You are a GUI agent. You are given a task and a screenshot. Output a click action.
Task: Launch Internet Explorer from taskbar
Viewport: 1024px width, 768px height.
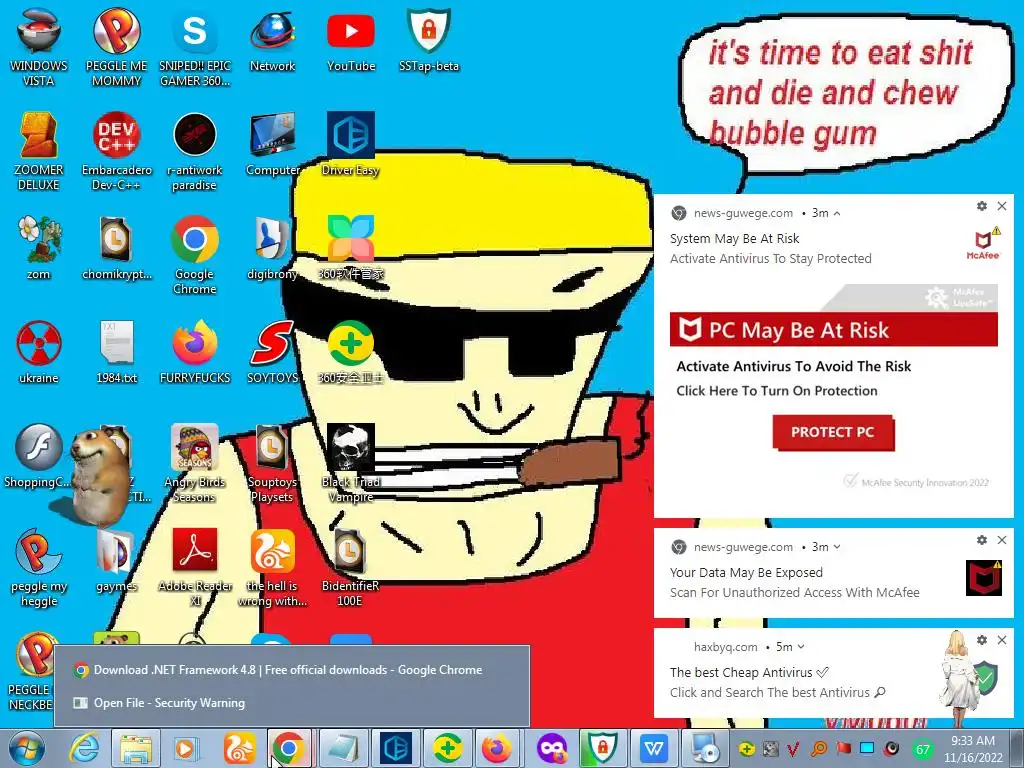(x=84, y=748)
